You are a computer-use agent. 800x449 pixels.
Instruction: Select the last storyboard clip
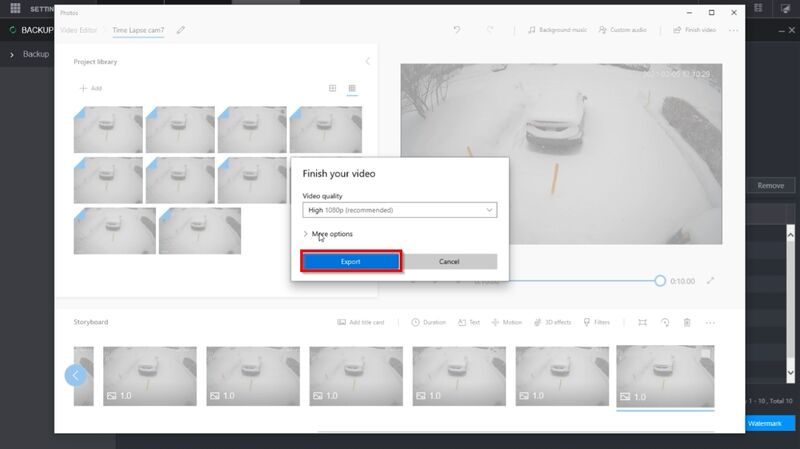[x=665, y=376]
